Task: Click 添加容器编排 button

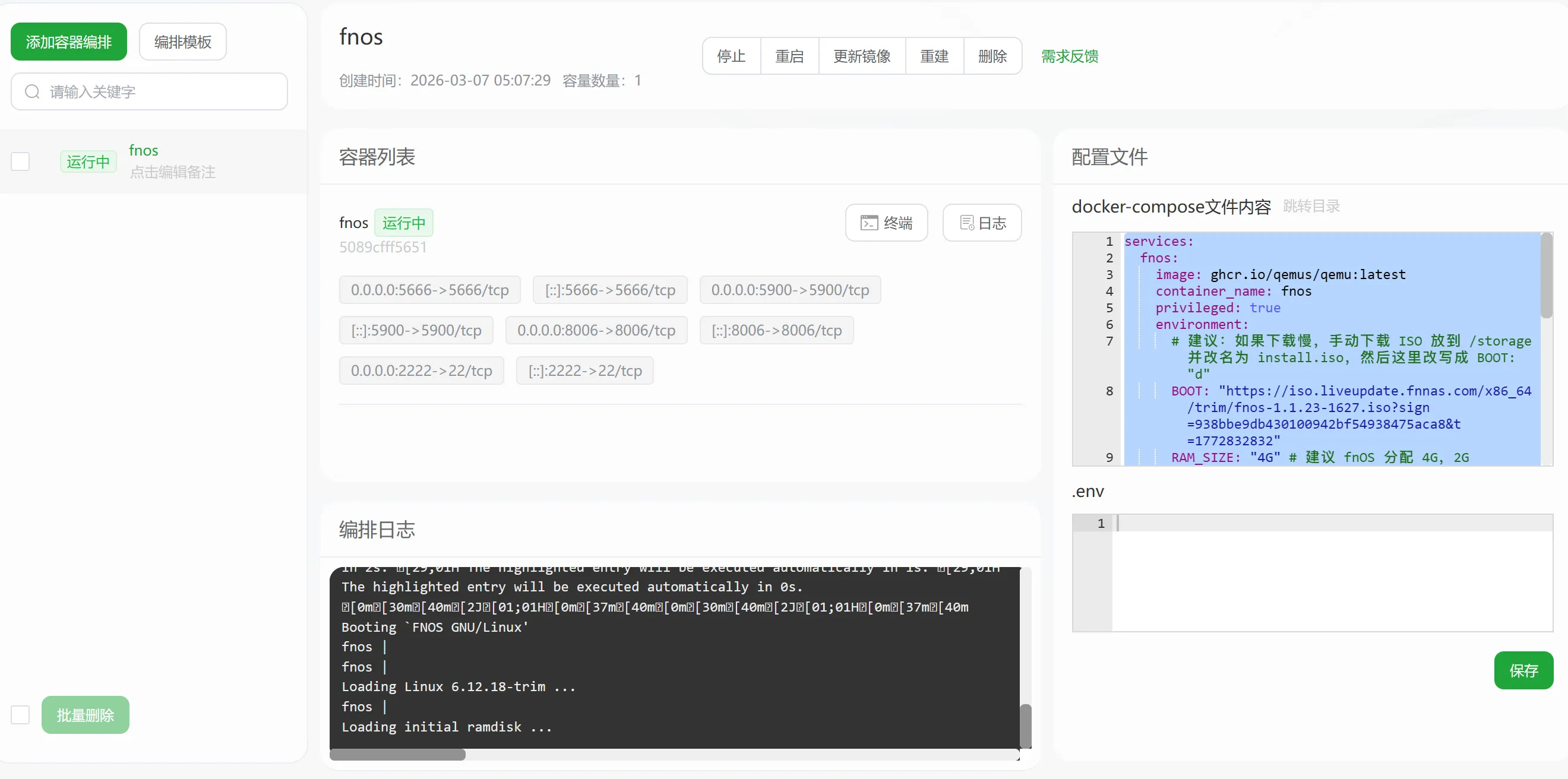Action: tap(69, 42)
